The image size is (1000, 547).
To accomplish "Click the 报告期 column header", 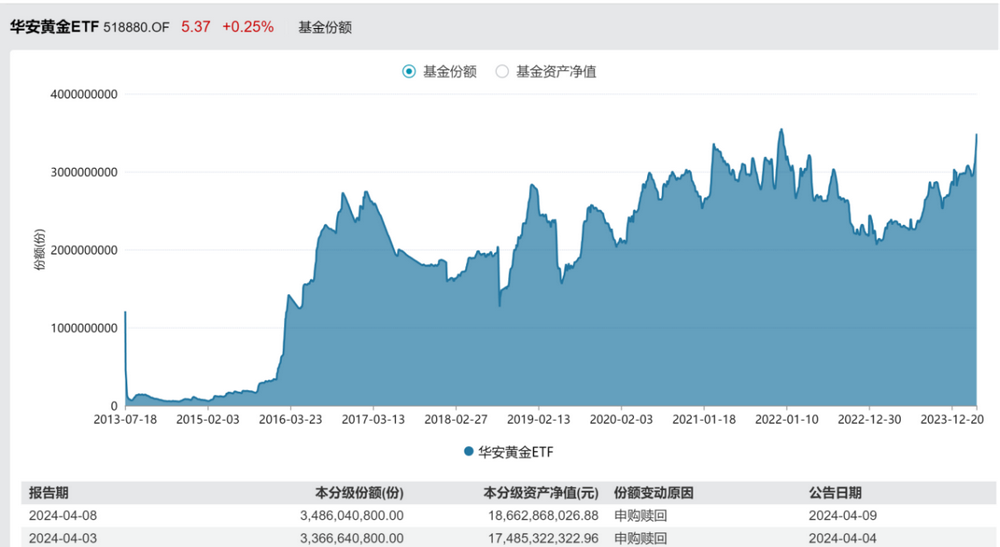I will coord(48,493).
